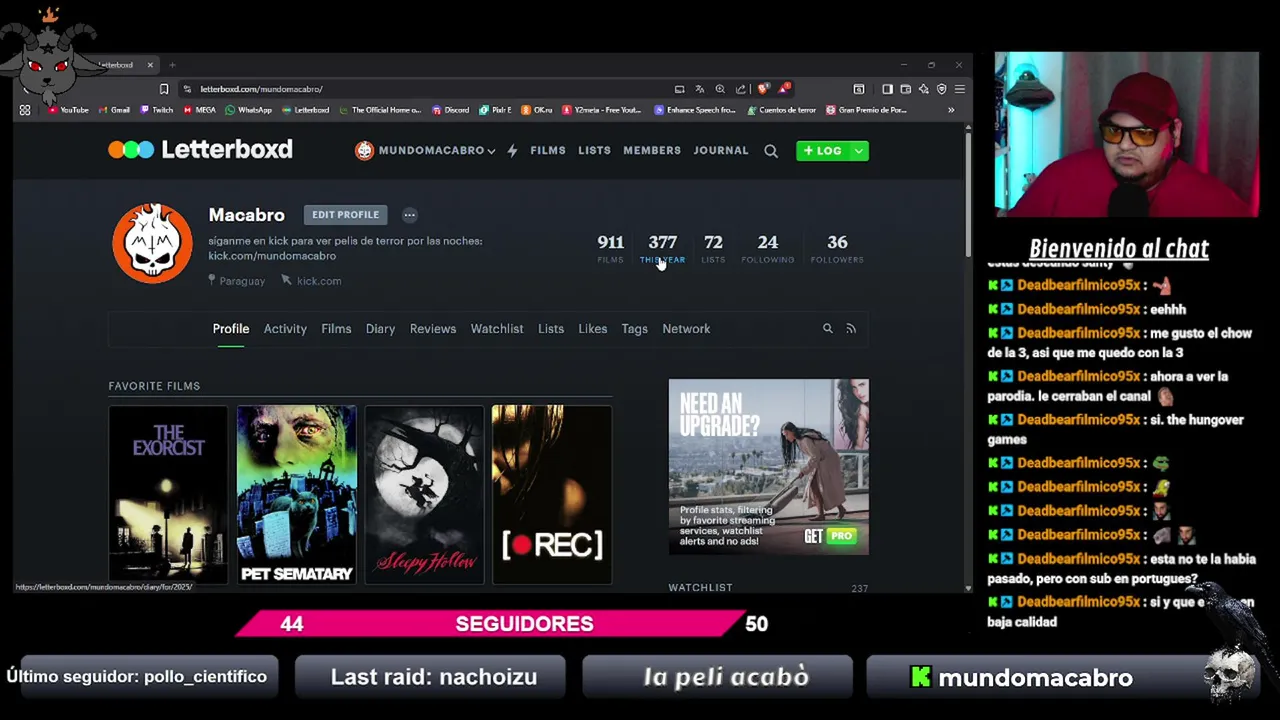Open the YouTube bookmark
1280x720 pixels.
click(x=68, y=110)
